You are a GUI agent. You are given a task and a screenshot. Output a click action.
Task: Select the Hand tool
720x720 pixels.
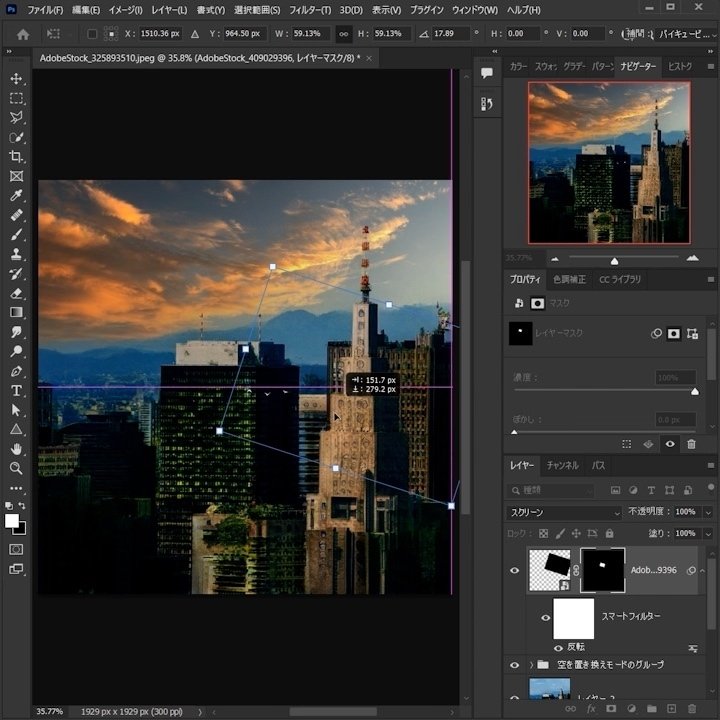point(16,449)
